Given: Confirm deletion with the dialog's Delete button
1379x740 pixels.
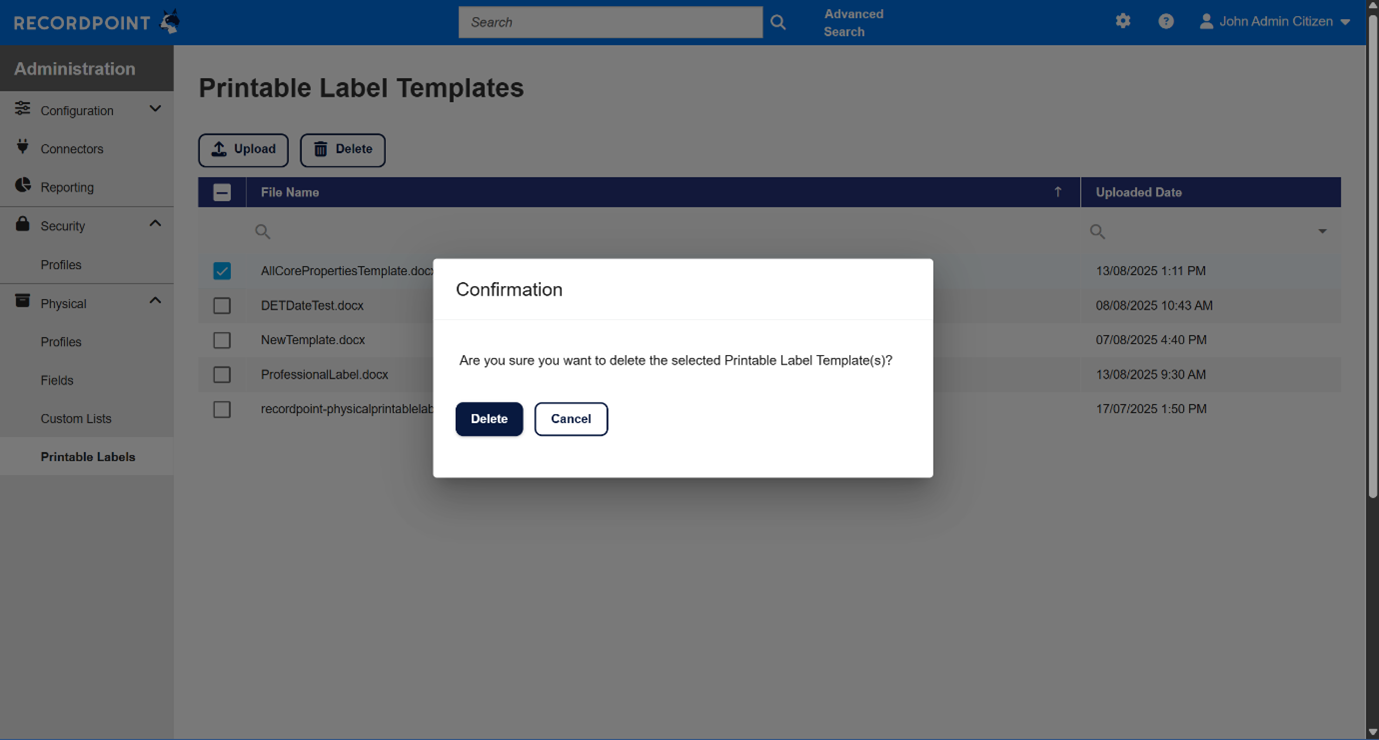Looking at the screenshot, I should [x=489, y=419].
